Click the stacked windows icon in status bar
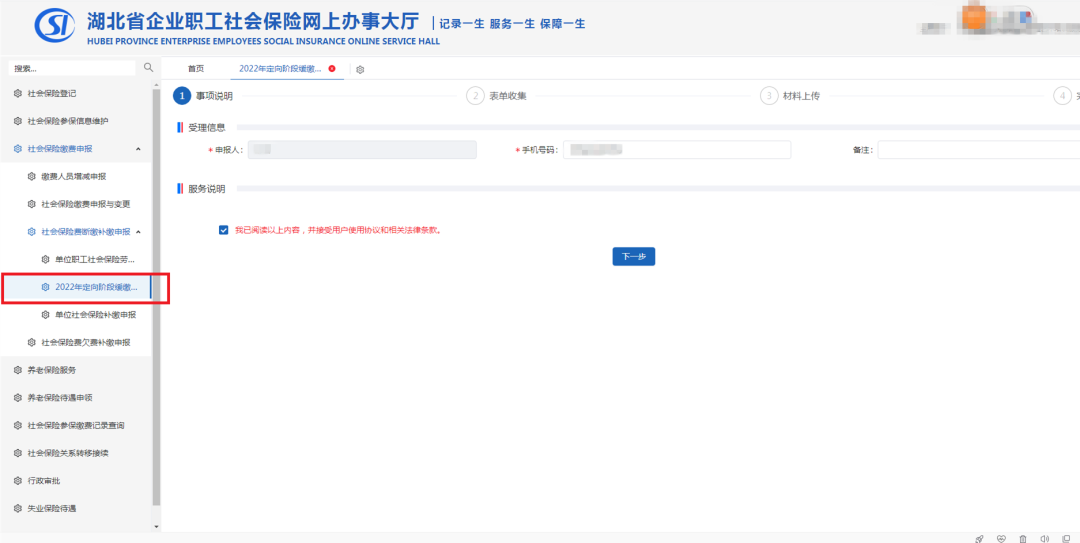The height and width of the screenshot is (543, 1080). 1066,538
